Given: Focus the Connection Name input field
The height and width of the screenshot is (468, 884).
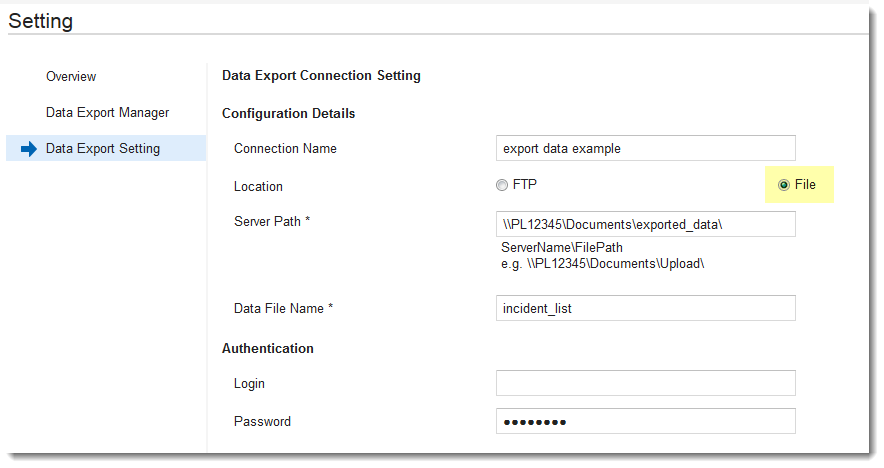Looking at the screenshot, I should [x=646, y=148].
